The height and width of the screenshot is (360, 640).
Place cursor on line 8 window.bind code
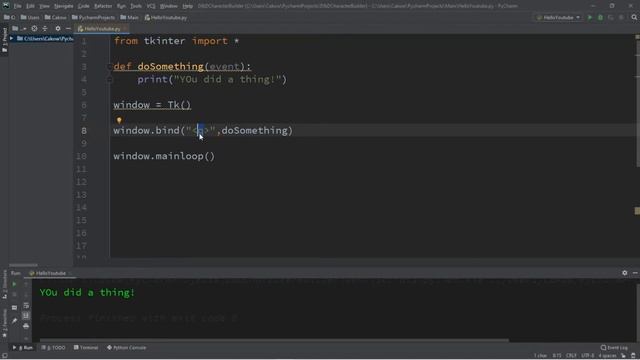(203, 131)
